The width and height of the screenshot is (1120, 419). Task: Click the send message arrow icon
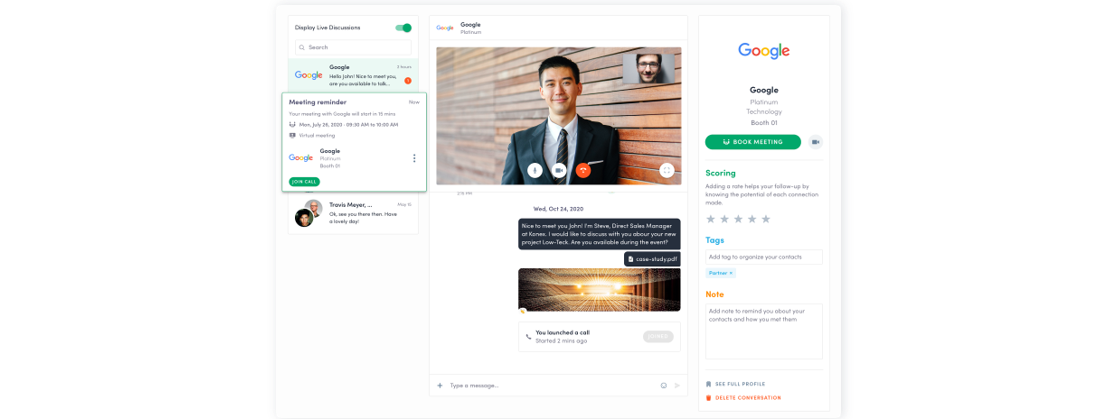(677, 385)
